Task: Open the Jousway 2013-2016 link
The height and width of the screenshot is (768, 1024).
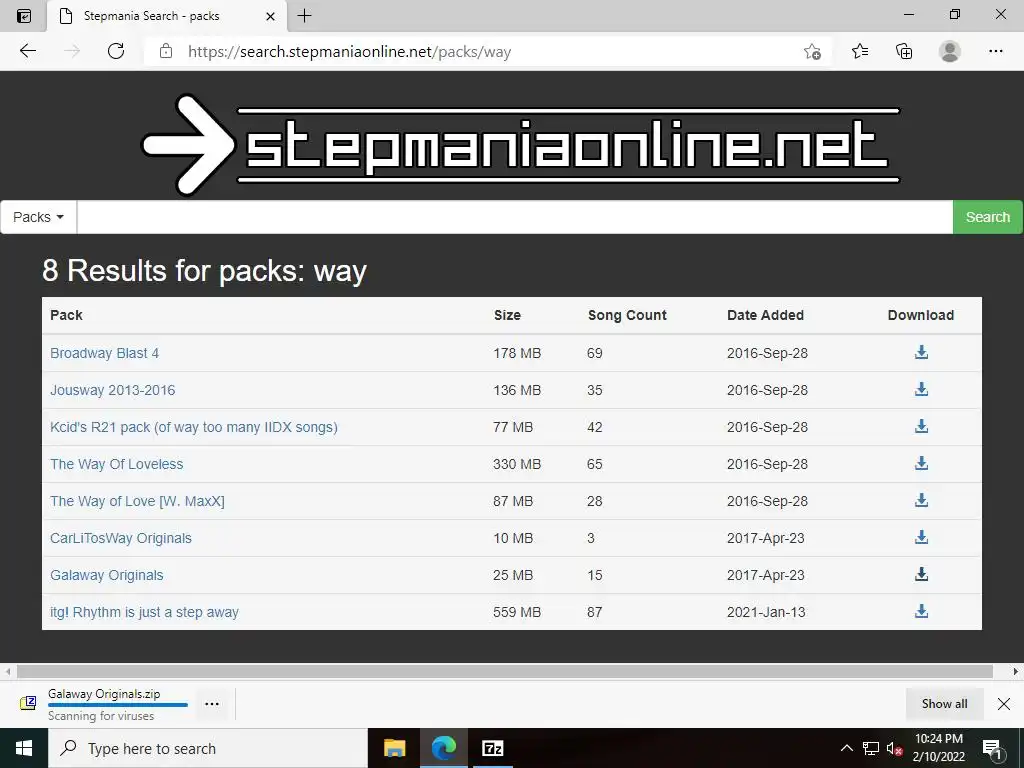Action: point(112,390)
